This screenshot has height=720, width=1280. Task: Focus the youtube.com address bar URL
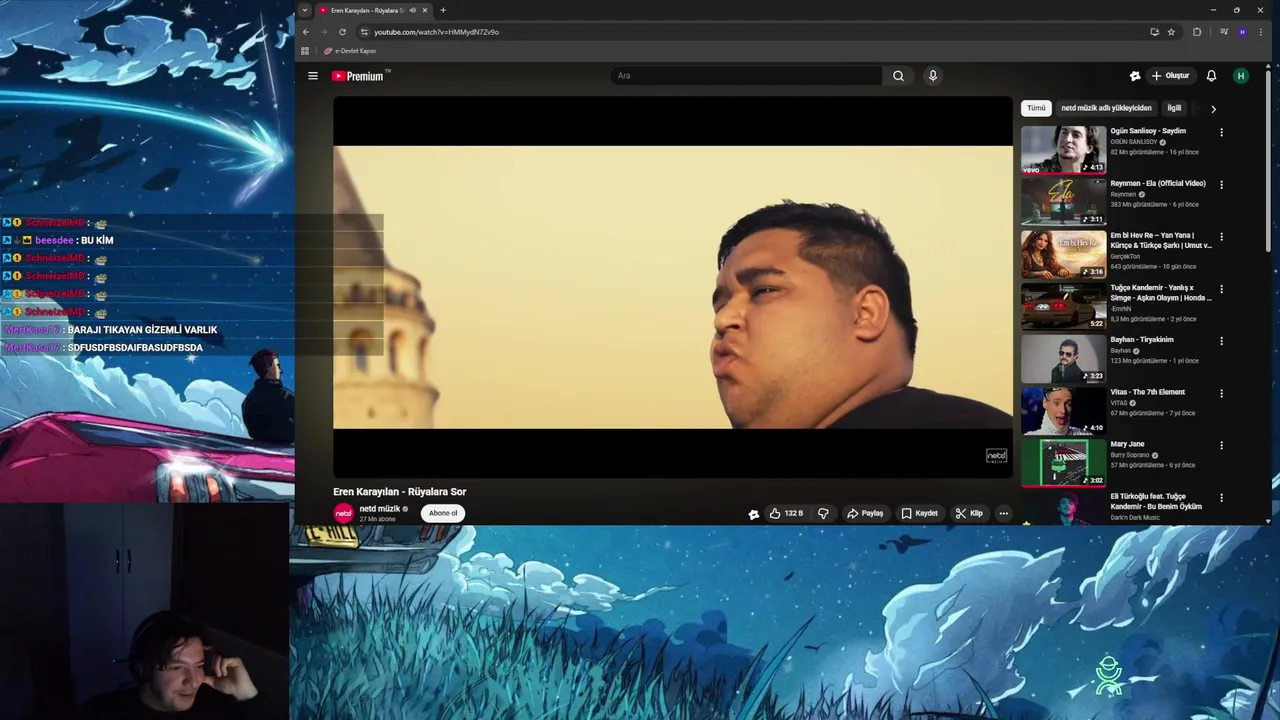coord(436,32)
